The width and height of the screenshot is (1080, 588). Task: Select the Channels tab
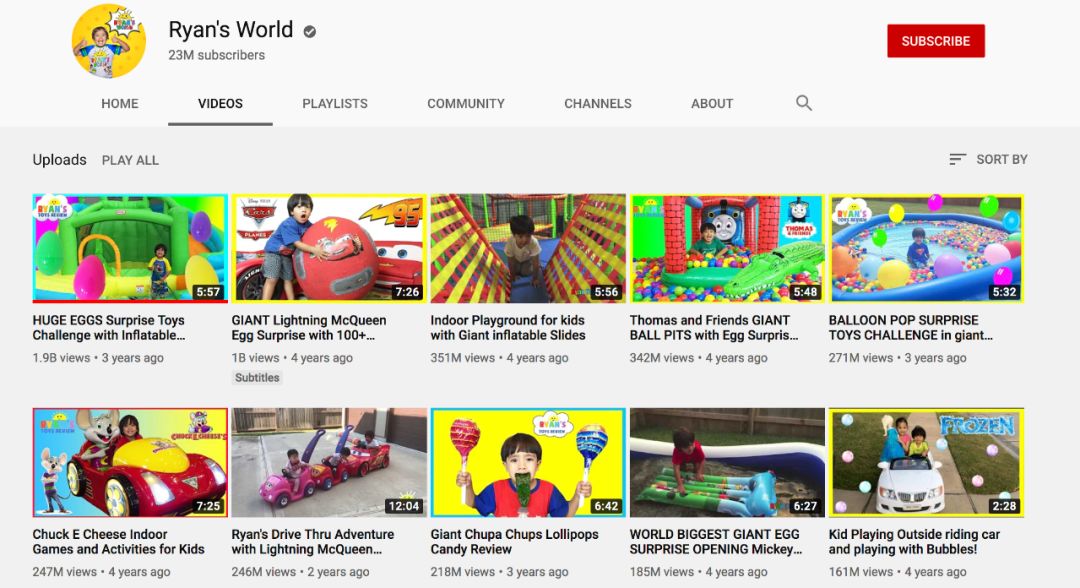pyautogui.click(x=598, y=103)
